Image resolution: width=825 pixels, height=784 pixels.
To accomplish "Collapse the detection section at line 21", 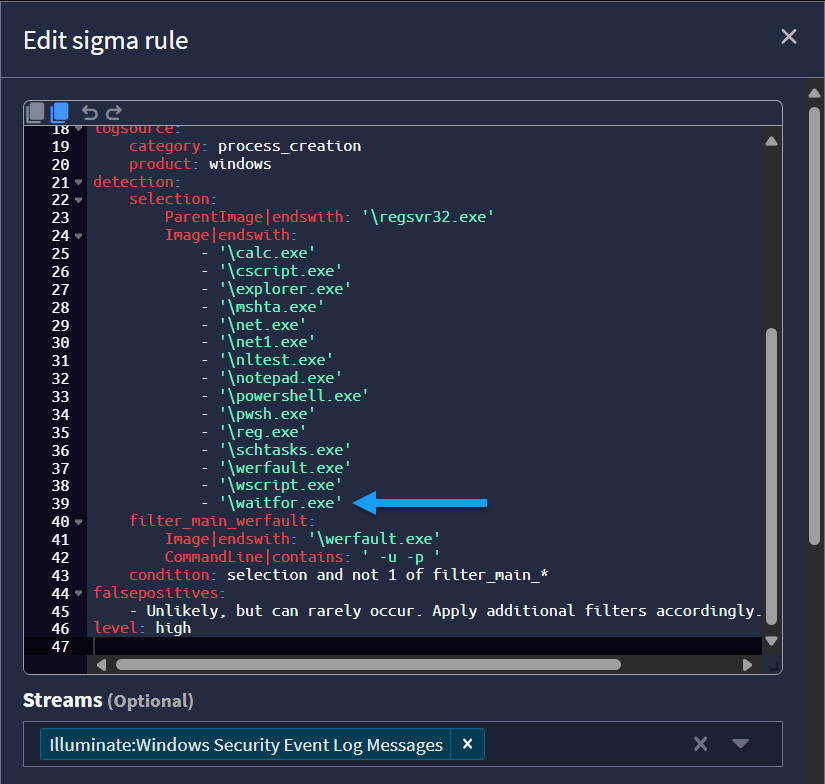I will (x=78, y=182).
